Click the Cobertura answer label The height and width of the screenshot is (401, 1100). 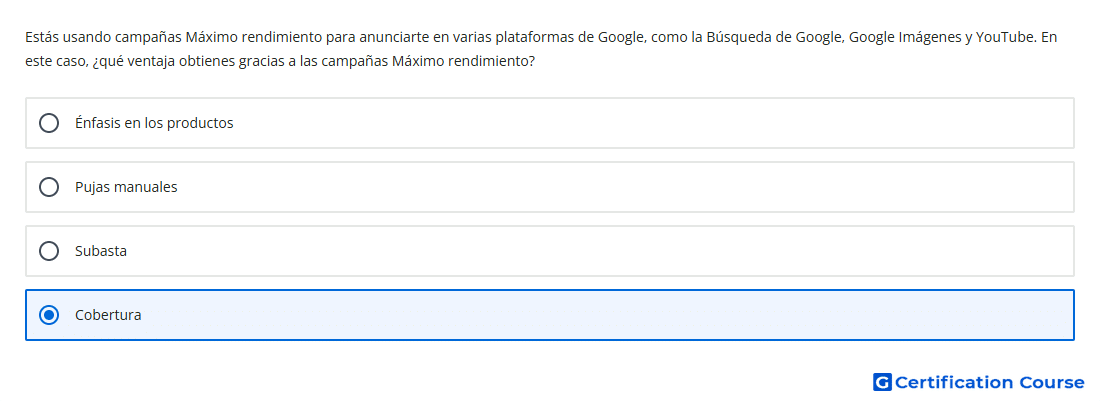pyautogui.click(x=108, y=315)
